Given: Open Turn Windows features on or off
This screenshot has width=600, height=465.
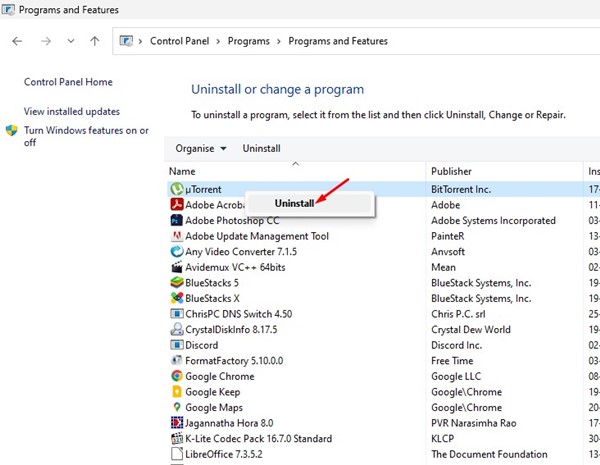Looking at the screenshot, I should (x=86, y=136).
